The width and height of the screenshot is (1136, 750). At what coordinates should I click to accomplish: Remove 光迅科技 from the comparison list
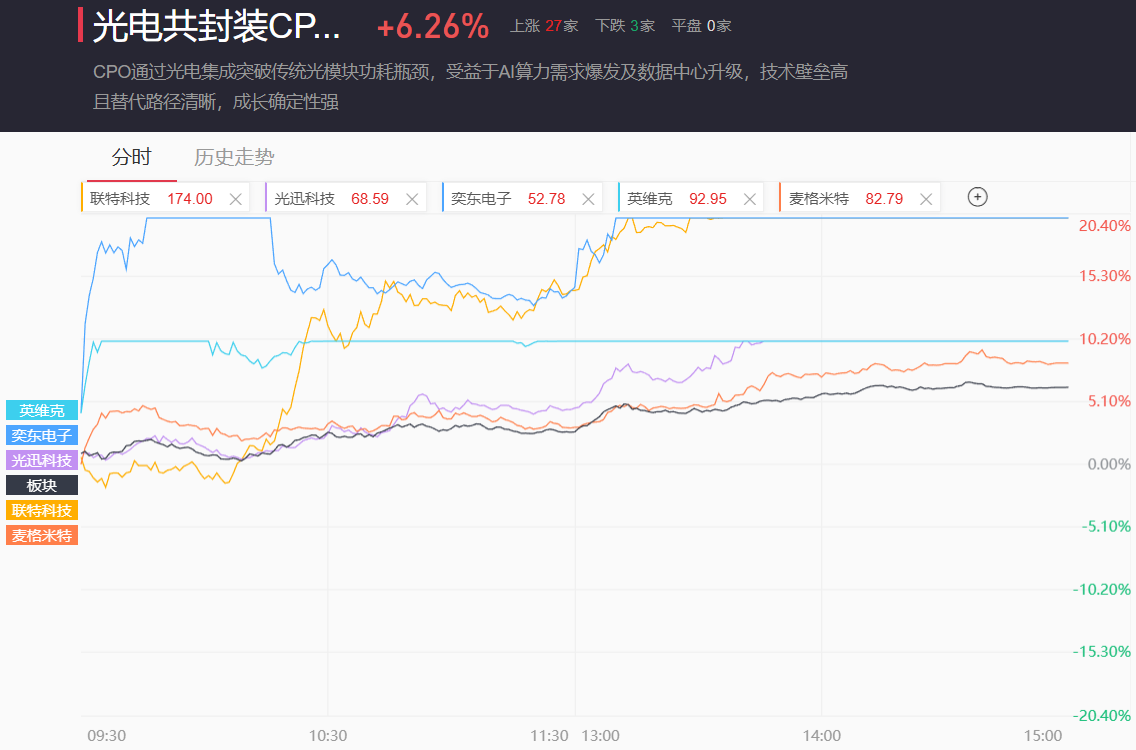pos(412,199)
